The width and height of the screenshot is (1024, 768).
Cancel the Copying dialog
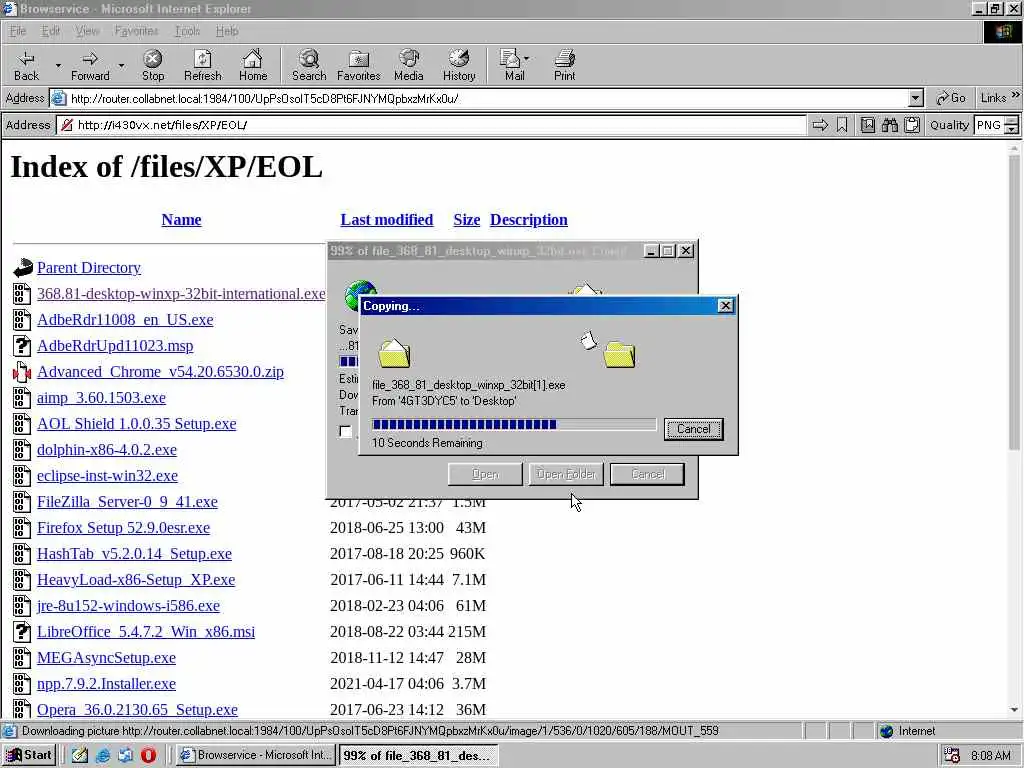pos(693,429)
